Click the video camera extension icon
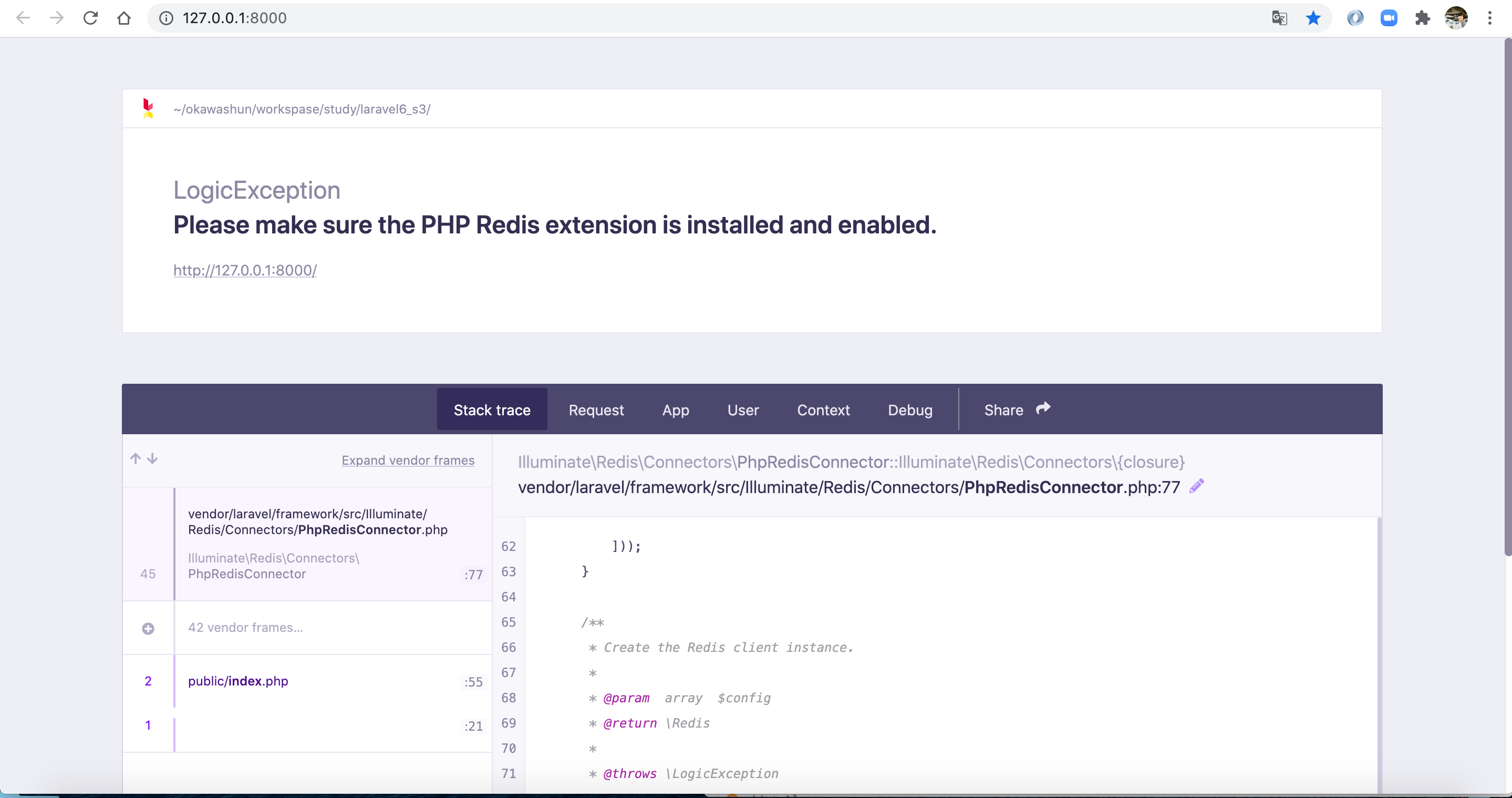 coord(1389,18)
